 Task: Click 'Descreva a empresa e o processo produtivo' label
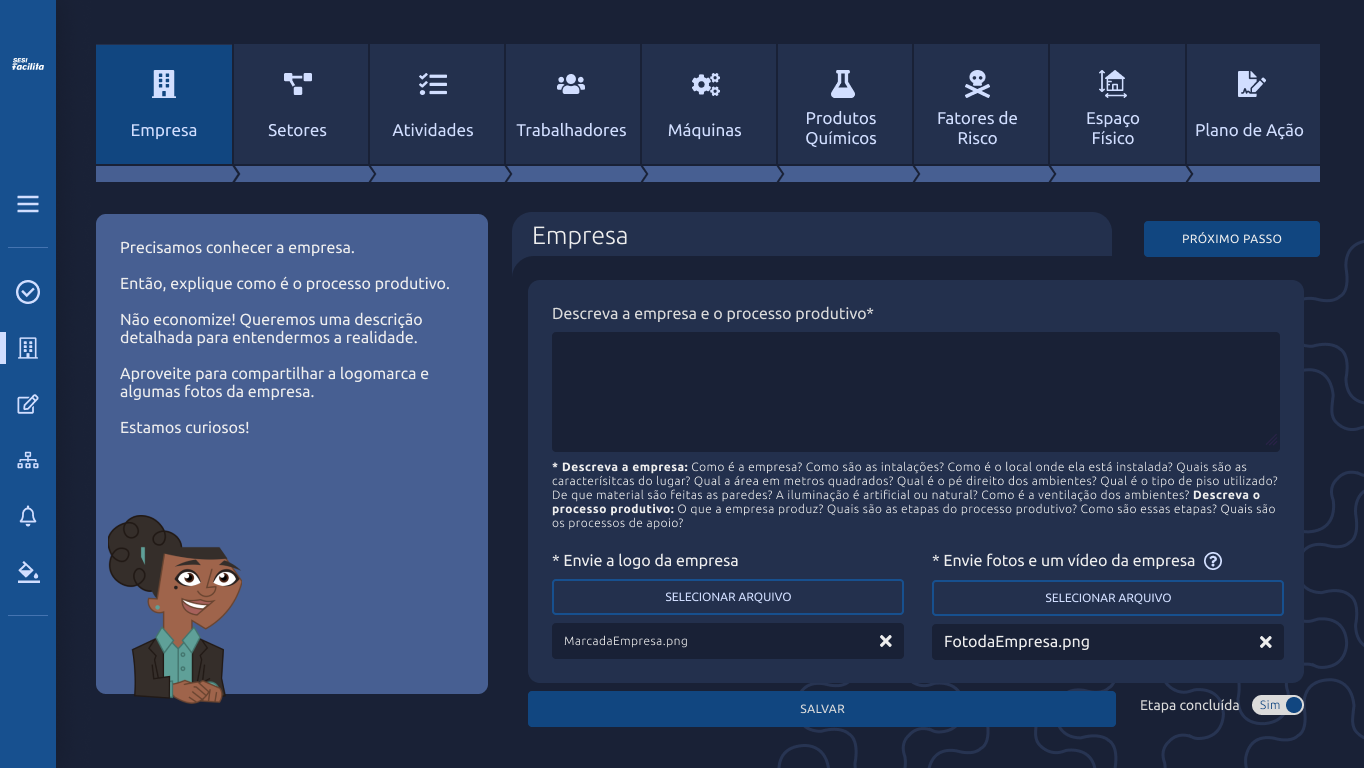(713, 314)
